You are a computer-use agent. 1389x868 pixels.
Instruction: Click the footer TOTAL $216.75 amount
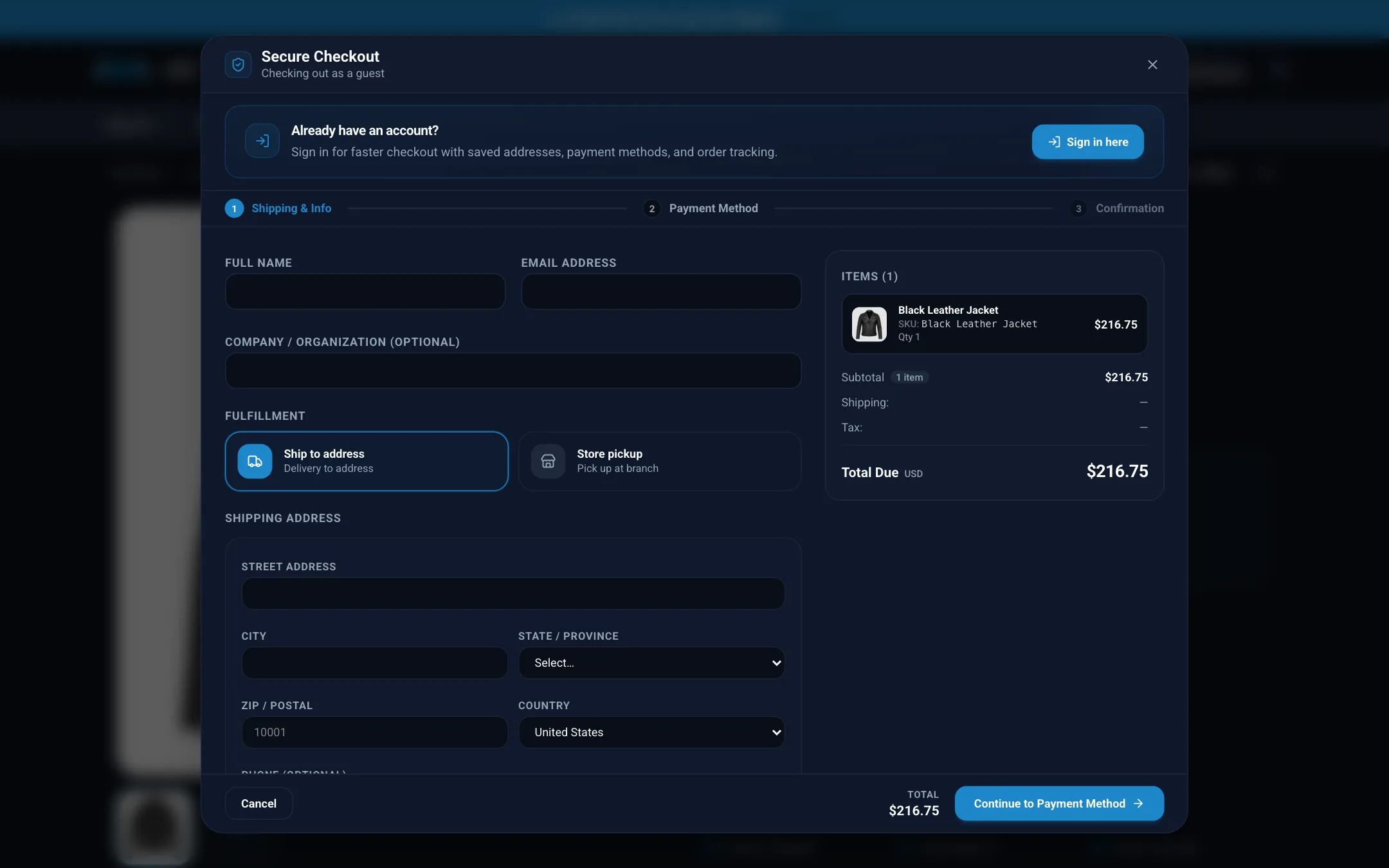pyautogui.click(x=914, y=811)
